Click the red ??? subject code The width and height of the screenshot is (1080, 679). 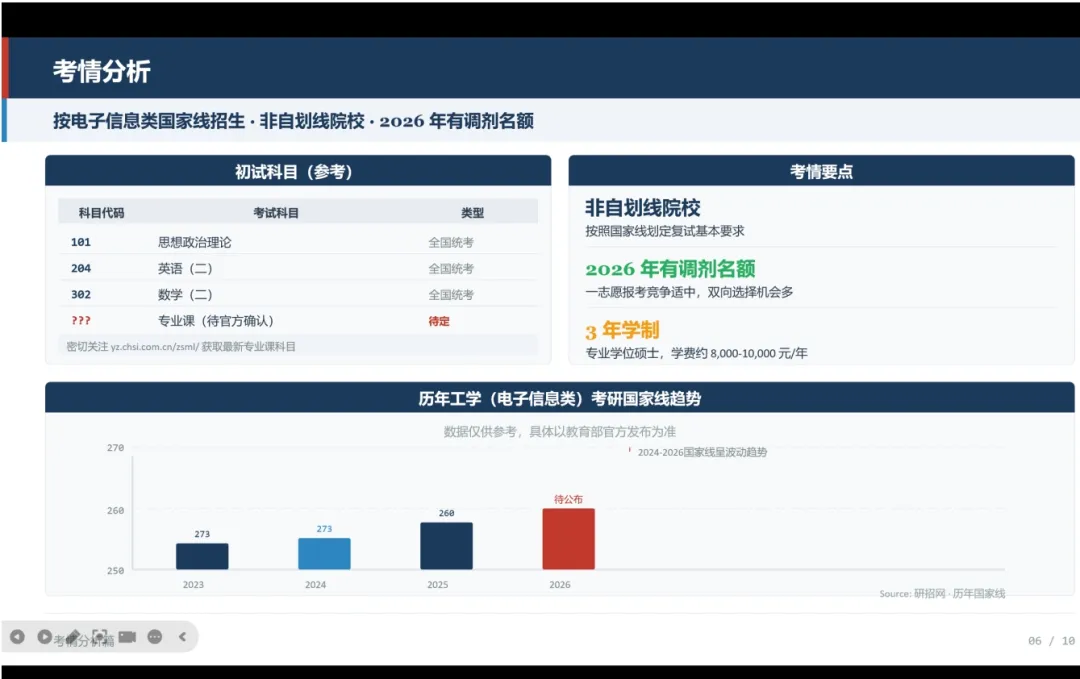tap(81, 321)
